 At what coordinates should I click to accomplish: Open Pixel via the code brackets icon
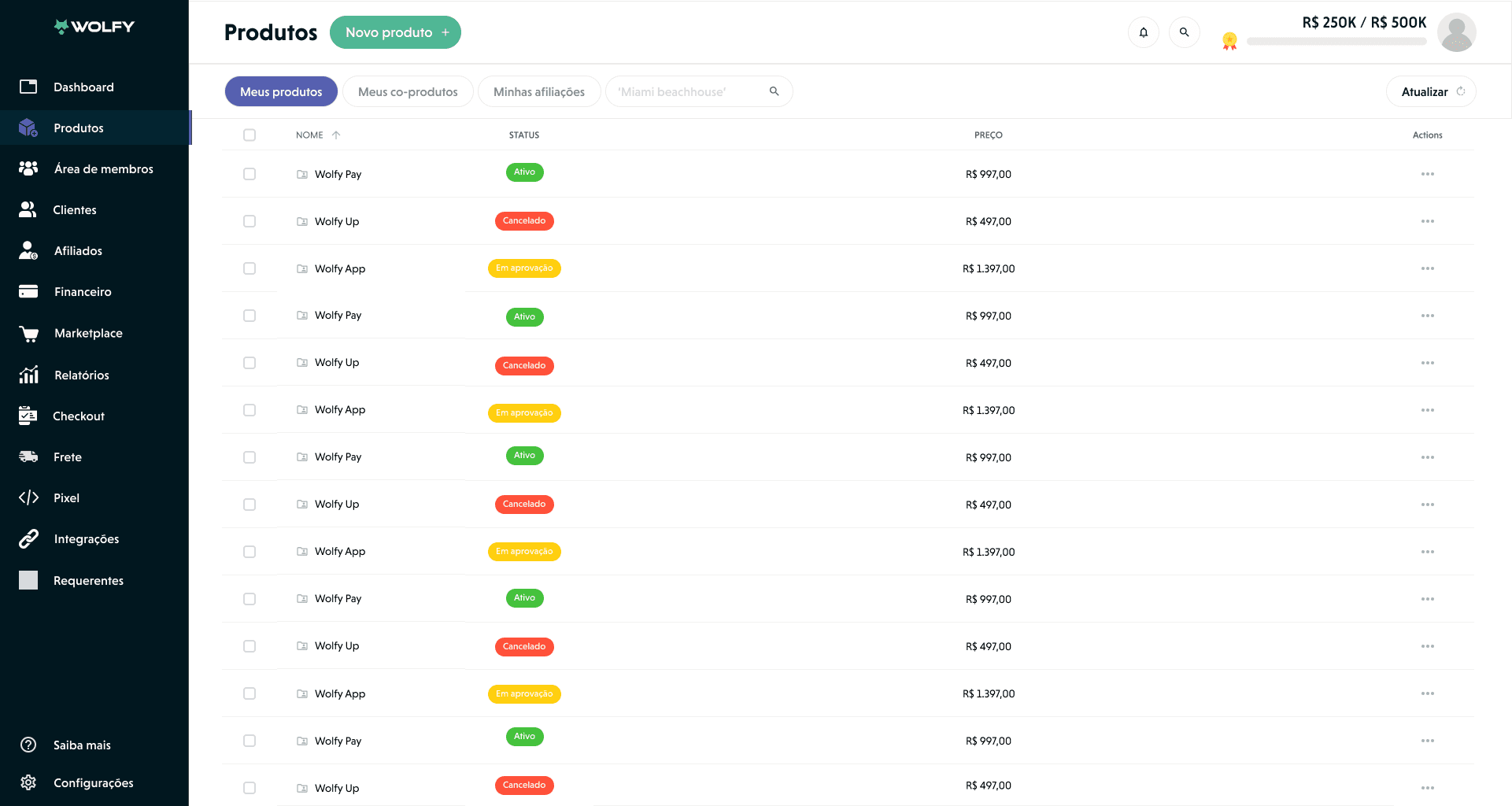click(29, 497)
